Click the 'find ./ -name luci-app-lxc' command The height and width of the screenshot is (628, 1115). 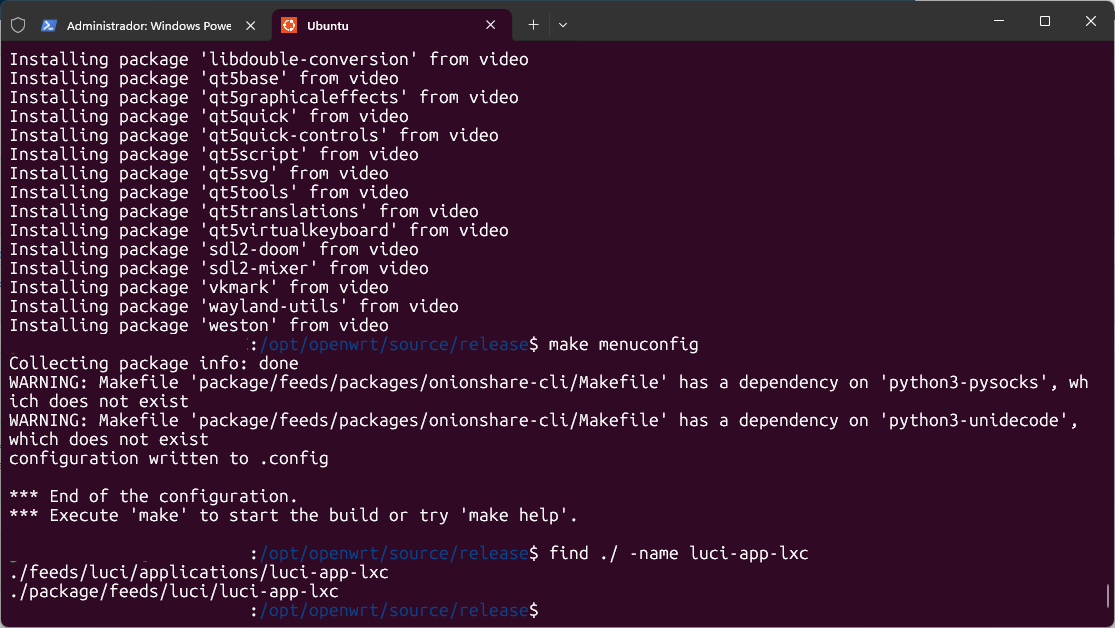coord(678,554)
